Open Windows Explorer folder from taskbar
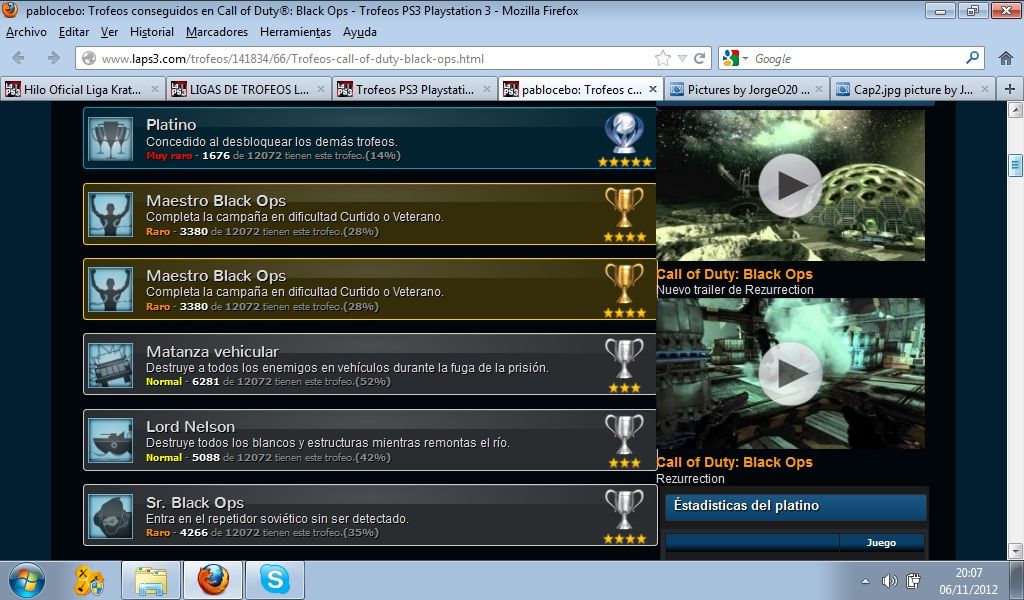1024x600 pixels. (151, 580)
